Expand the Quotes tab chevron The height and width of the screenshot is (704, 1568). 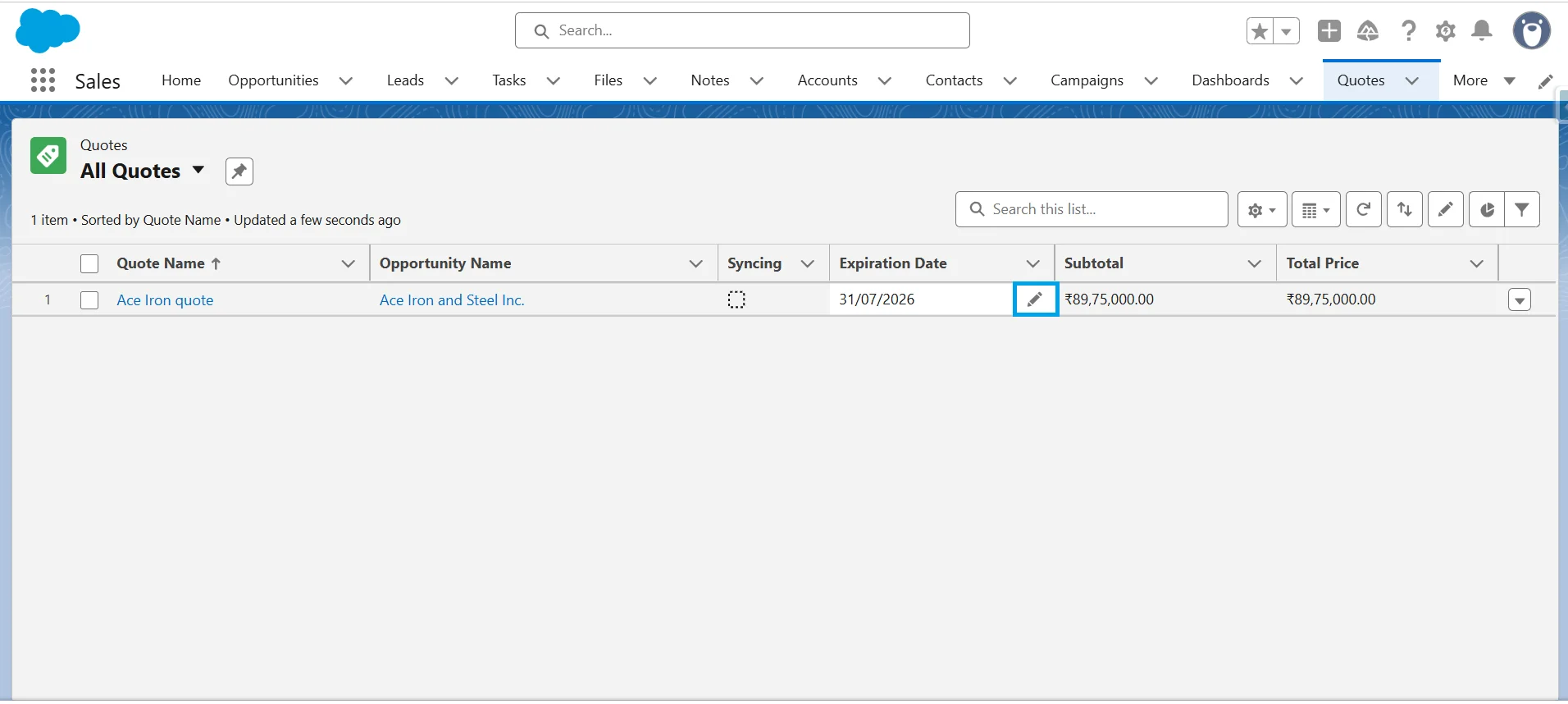[x=1412, y=80]
